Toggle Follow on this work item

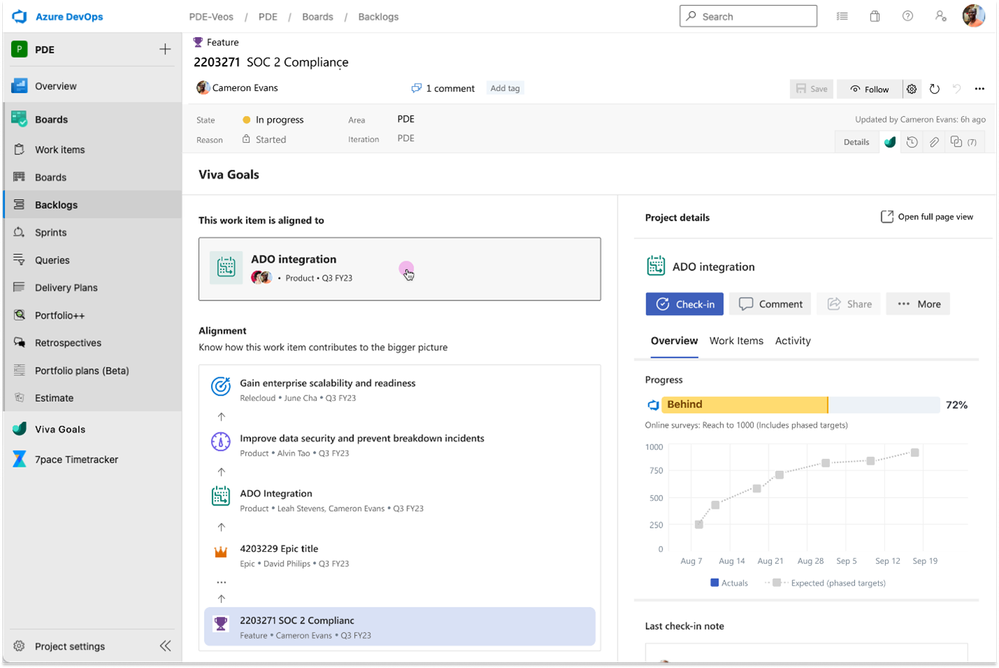point(869,89)
